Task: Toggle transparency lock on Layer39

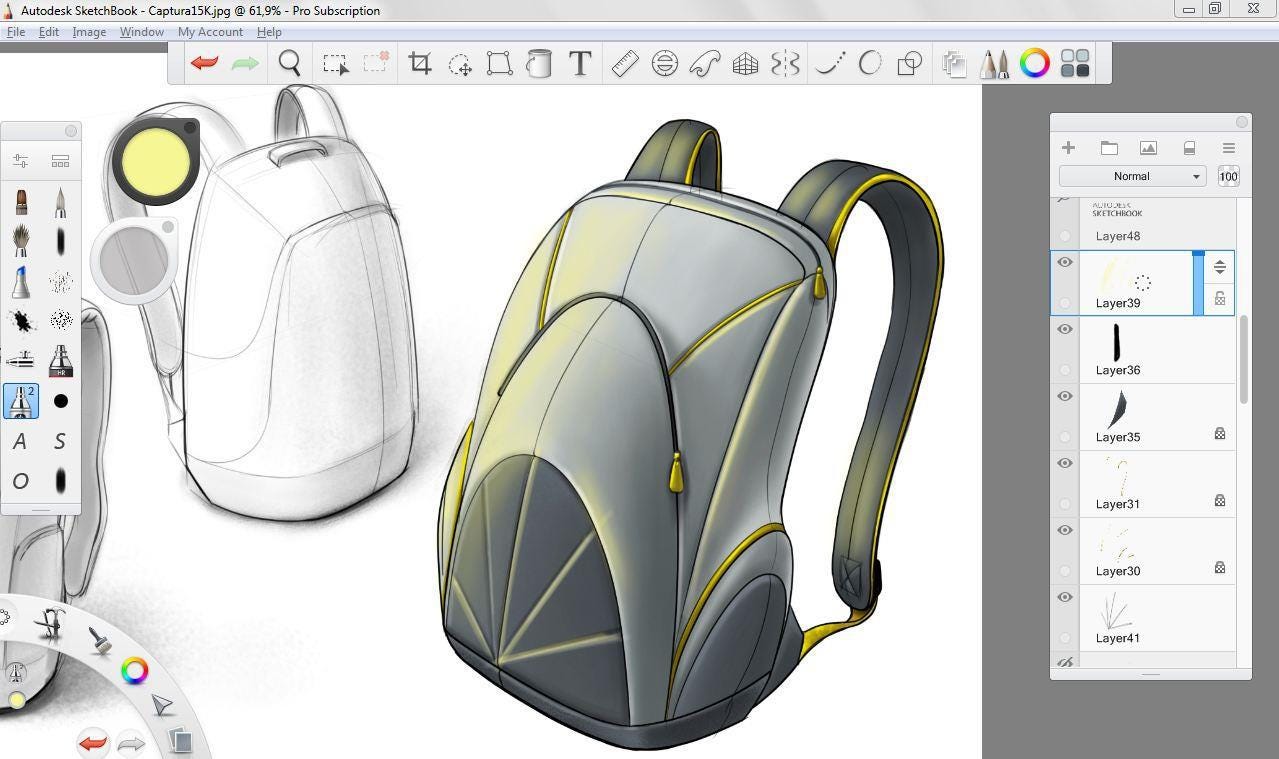Action: [x=1220, y=299]
